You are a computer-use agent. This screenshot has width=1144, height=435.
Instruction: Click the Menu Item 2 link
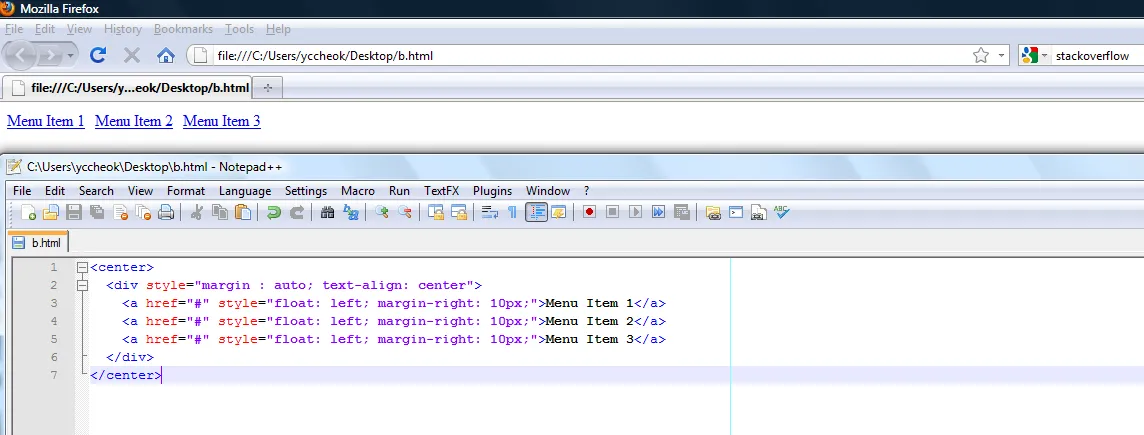[x=134, y=121]
